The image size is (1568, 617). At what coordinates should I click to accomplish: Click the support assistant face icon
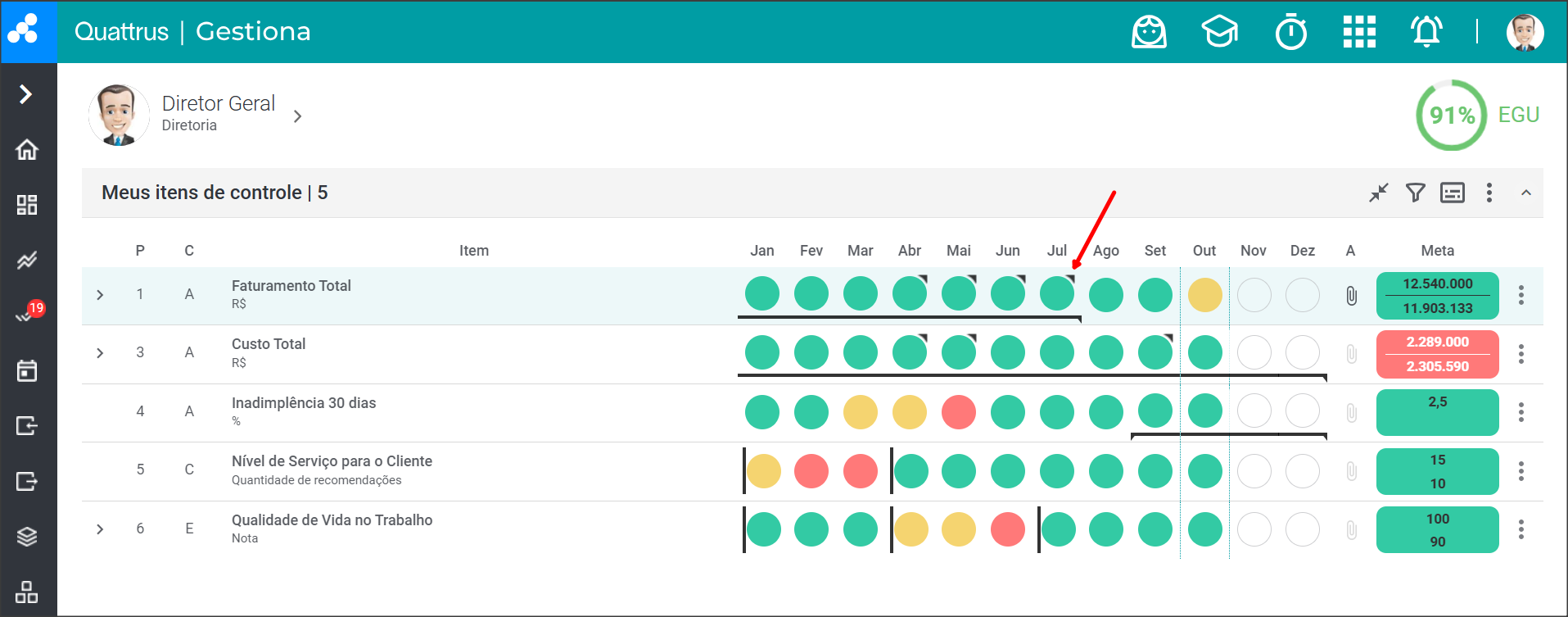1149,32
